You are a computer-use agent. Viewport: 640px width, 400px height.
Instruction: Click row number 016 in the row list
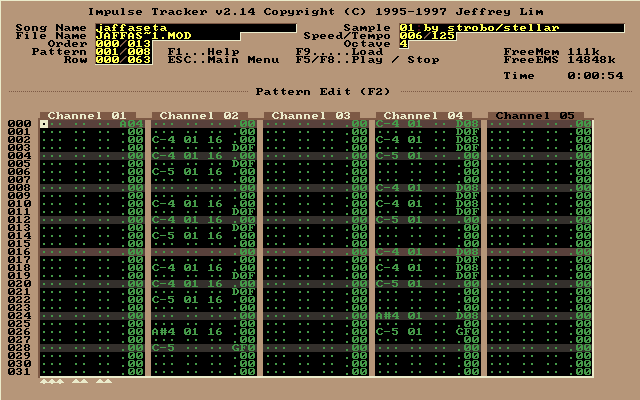pyautogui.click(x=19, y=252)
